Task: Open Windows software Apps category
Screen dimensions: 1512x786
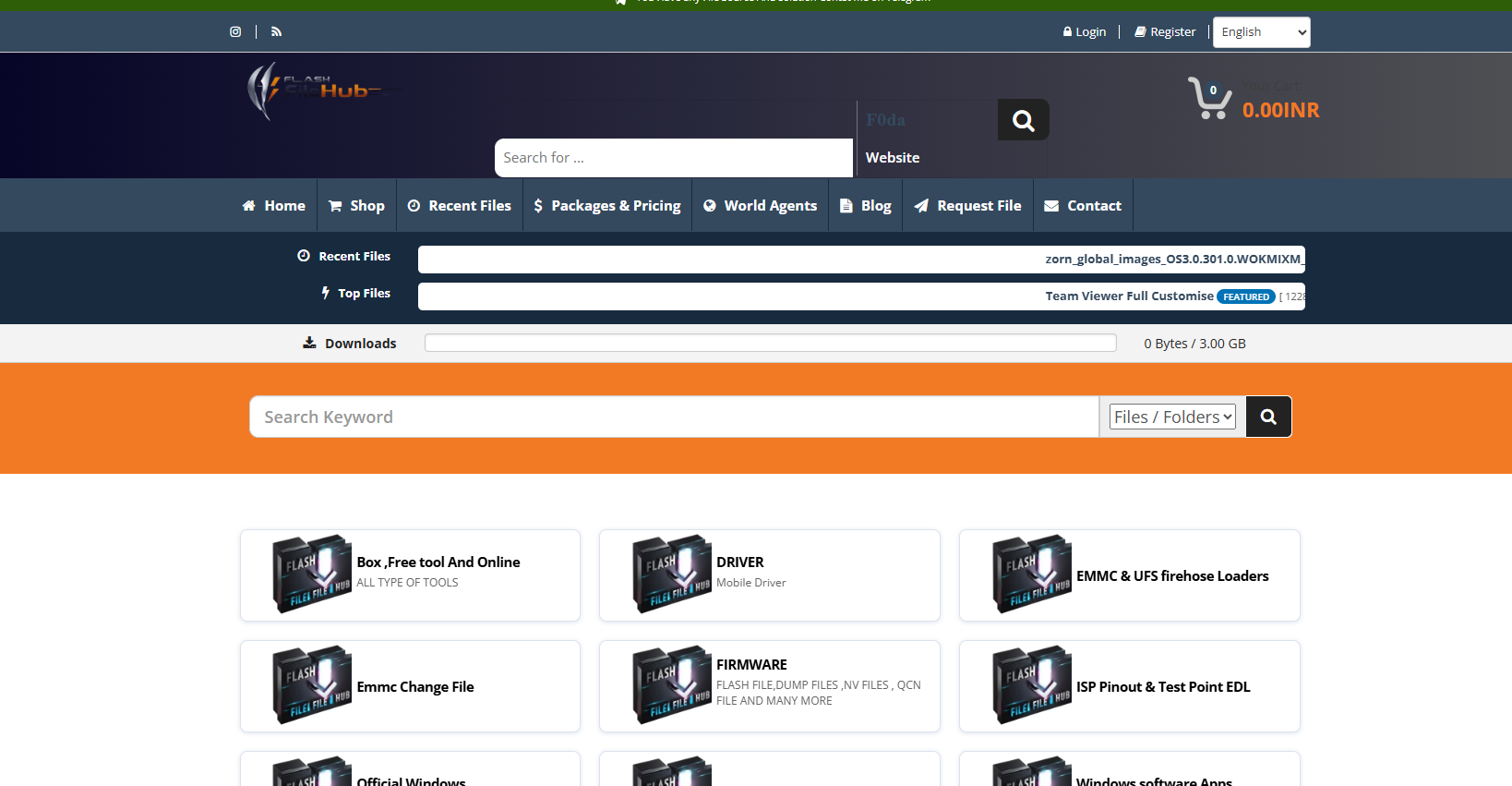Action: [x=1154, y=780]
